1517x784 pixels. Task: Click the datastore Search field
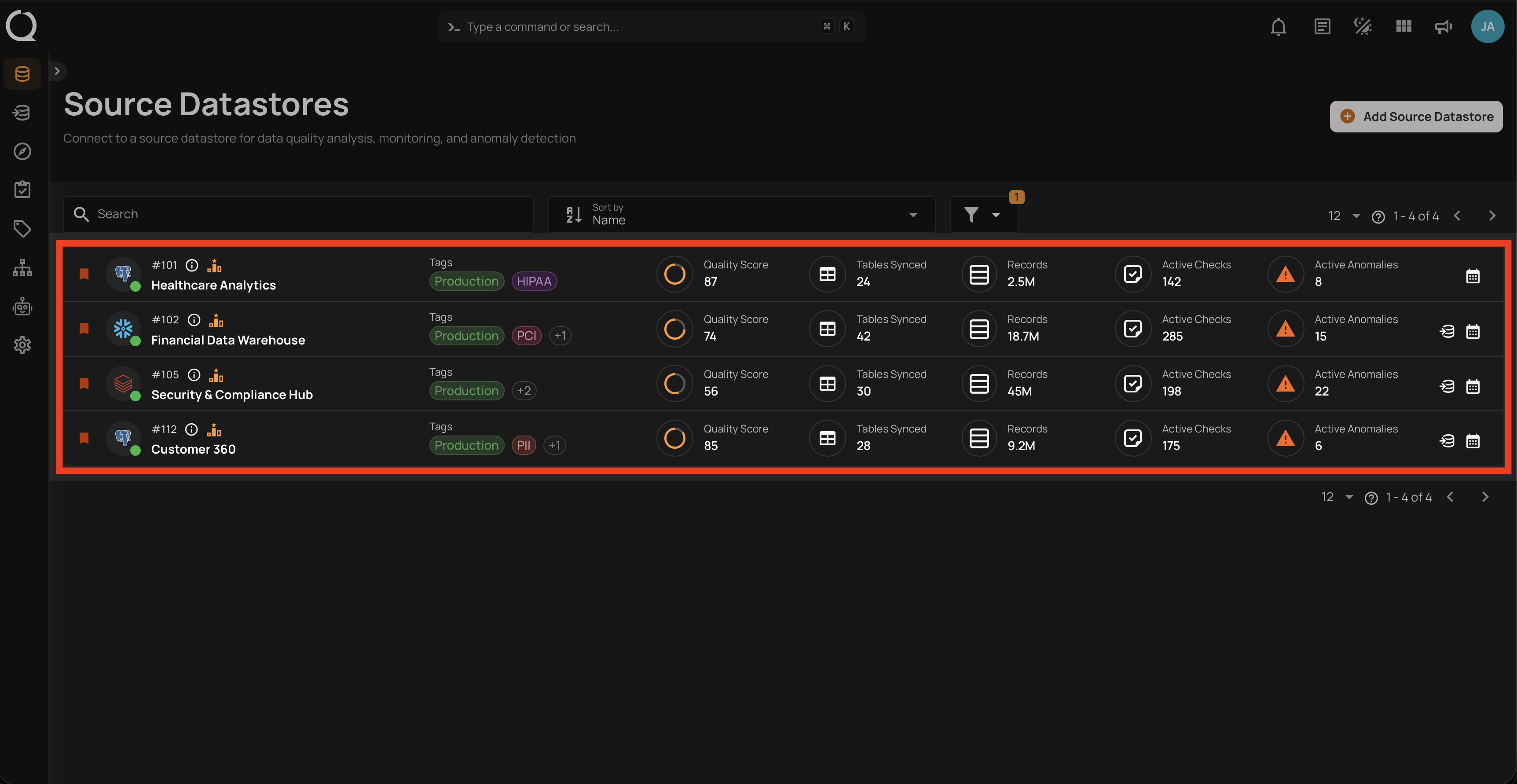298,214
